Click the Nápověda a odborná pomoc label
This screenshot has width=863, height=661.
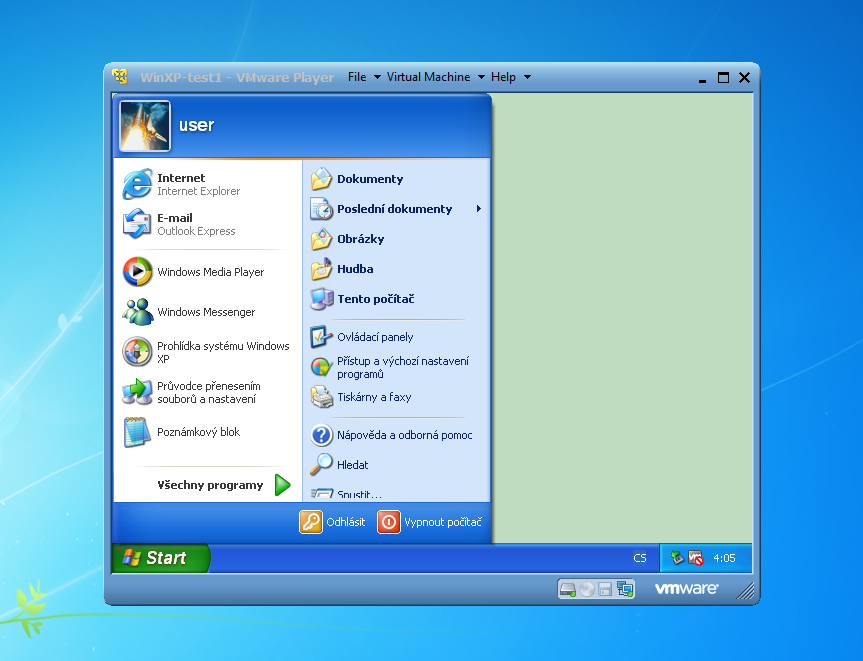click(405, 435)
